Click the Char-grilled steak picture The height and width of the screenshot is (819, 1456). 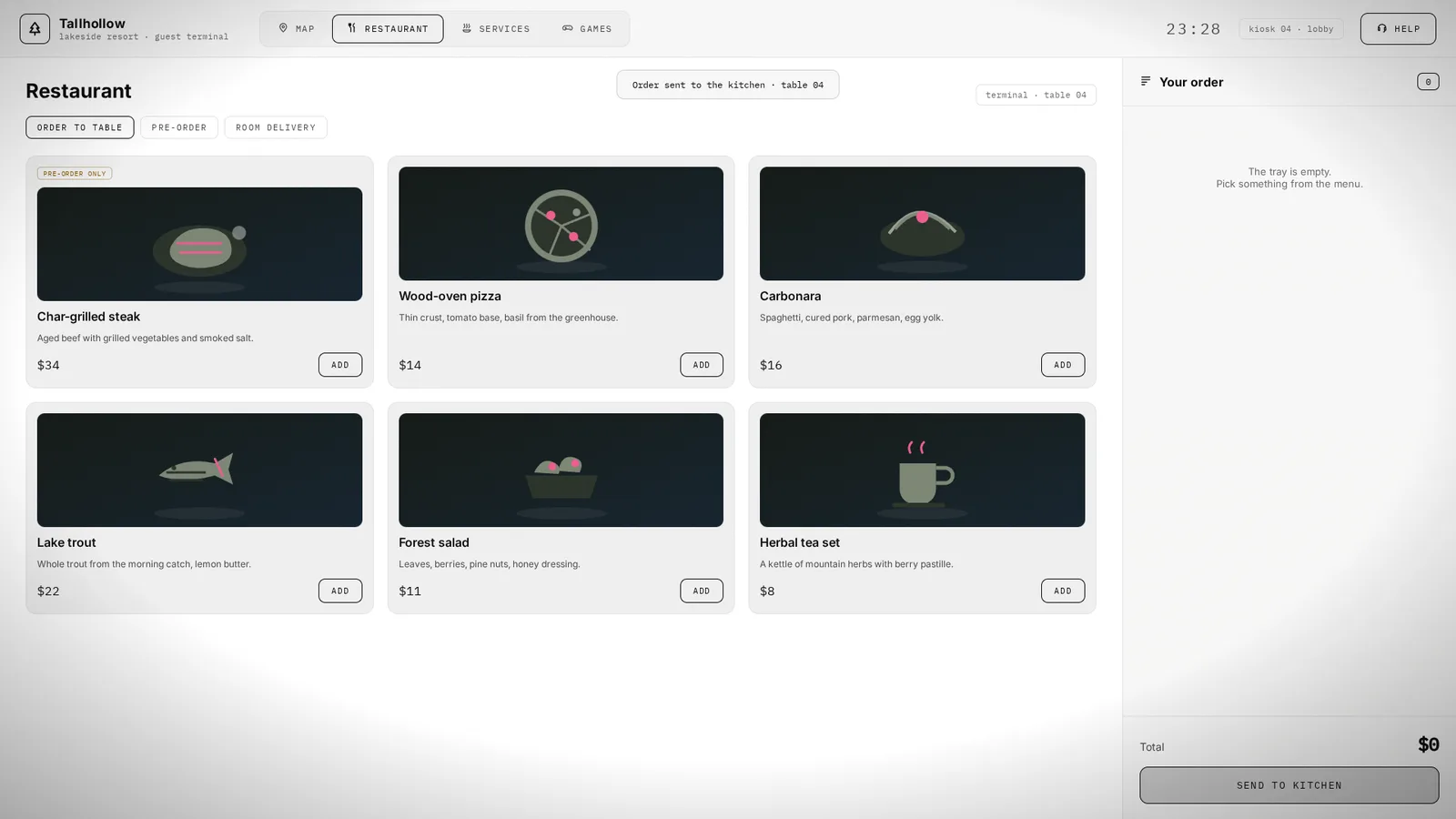199,244
